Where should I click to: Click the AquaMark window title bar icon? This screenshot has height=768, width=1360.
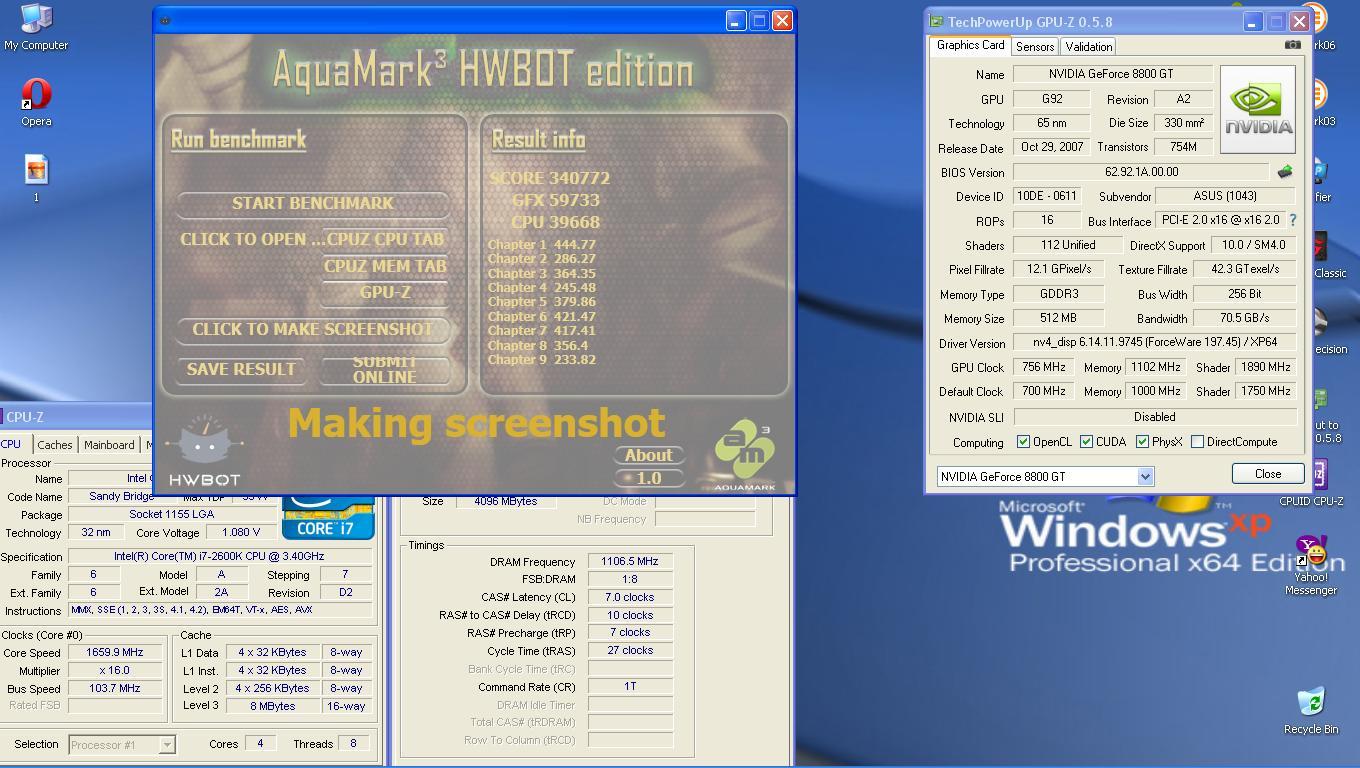point(165,20)
